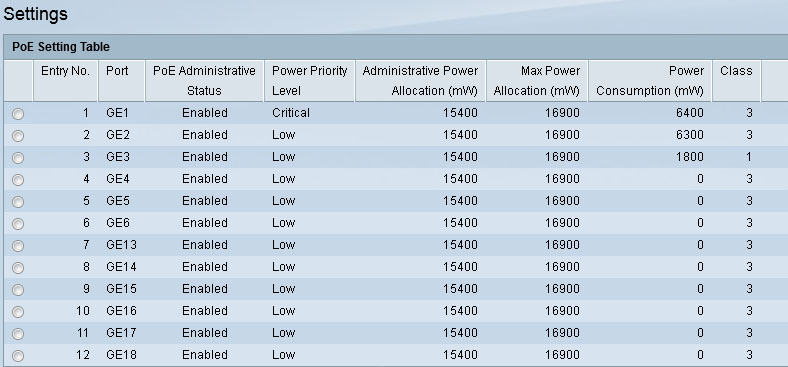
Task: Click Enabled status in GE6 row
Action: pos(205,223)
